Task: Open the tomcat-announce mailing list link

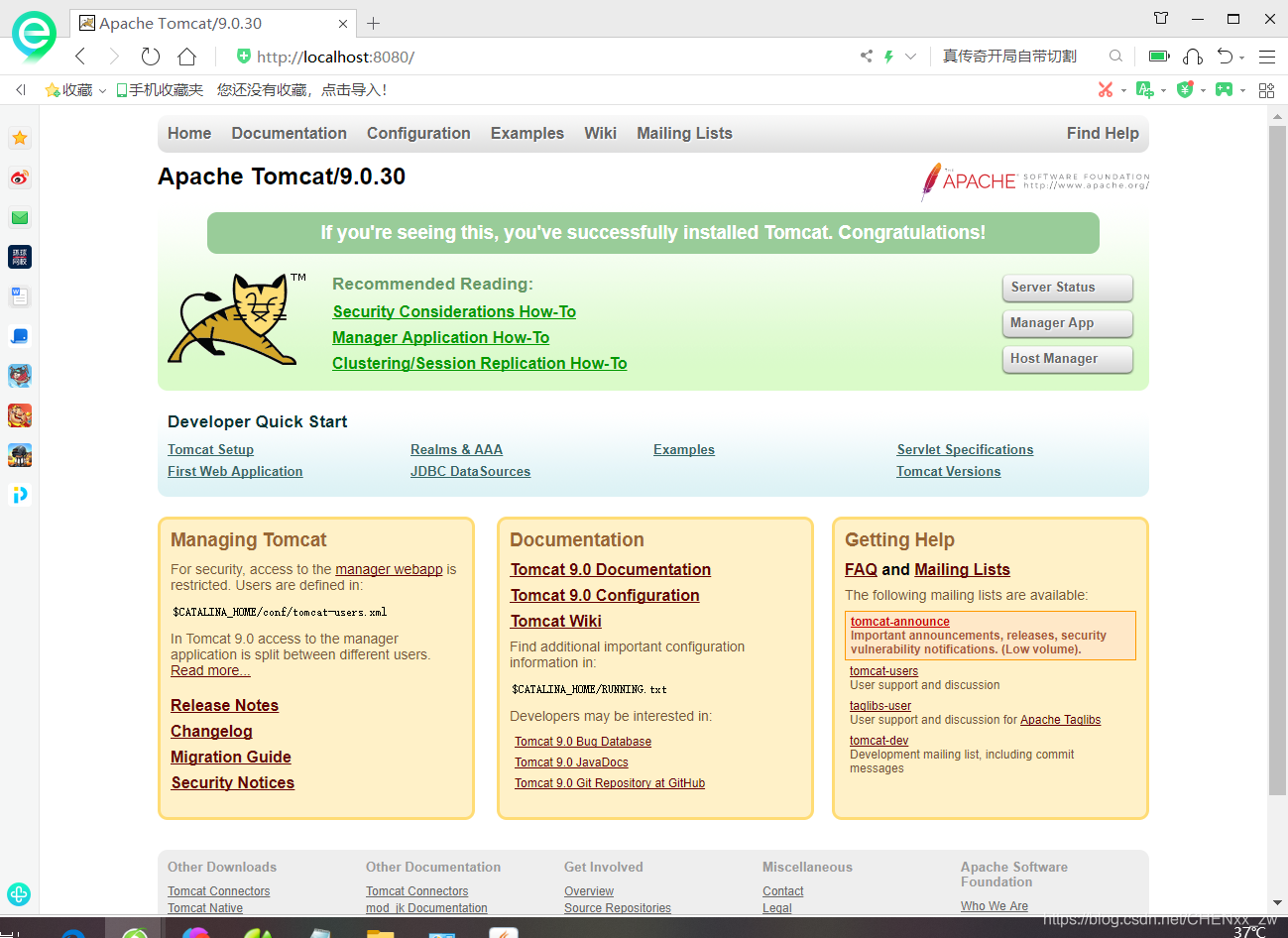Action: [x=899, y=622]
